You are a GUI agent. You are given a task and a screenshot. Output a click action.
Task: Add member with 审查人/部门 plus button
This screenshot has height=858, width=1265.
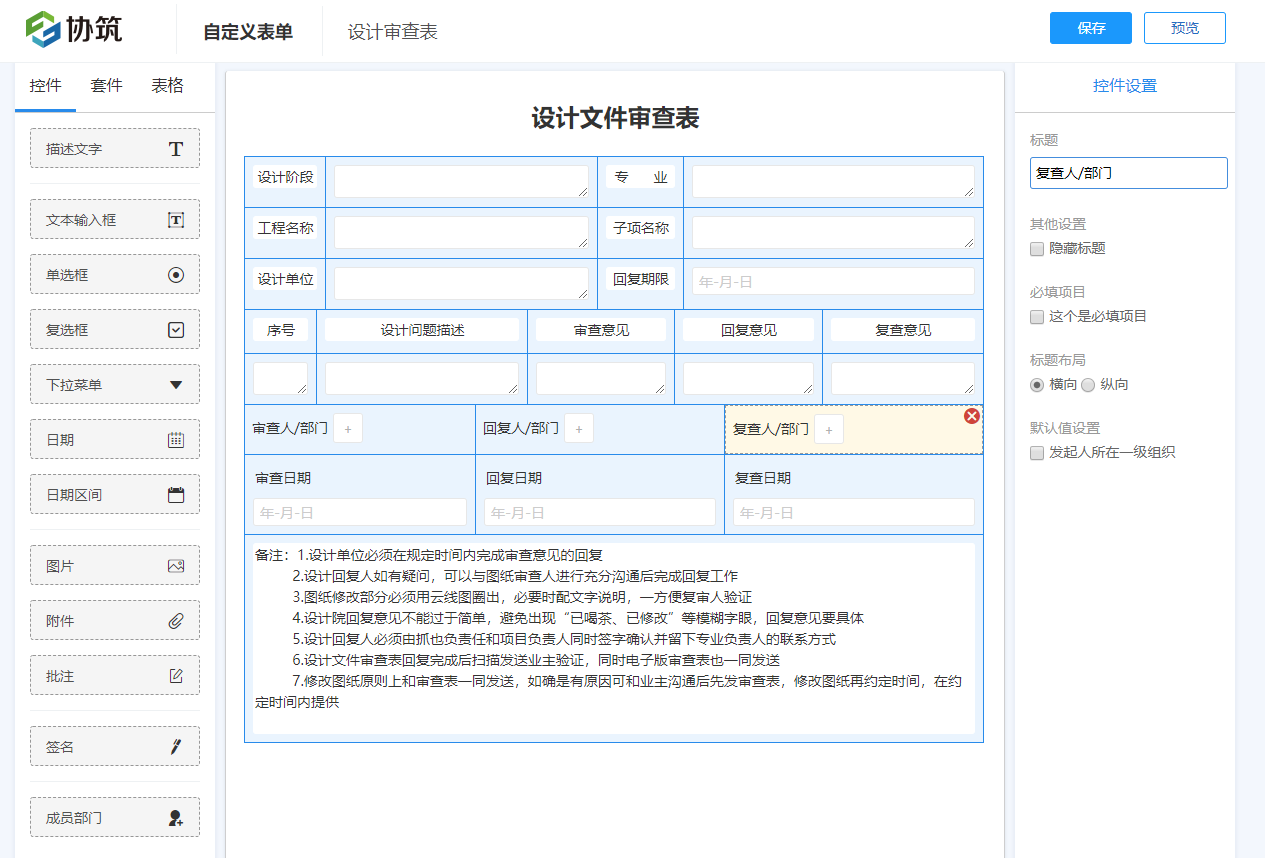(348, 429)
